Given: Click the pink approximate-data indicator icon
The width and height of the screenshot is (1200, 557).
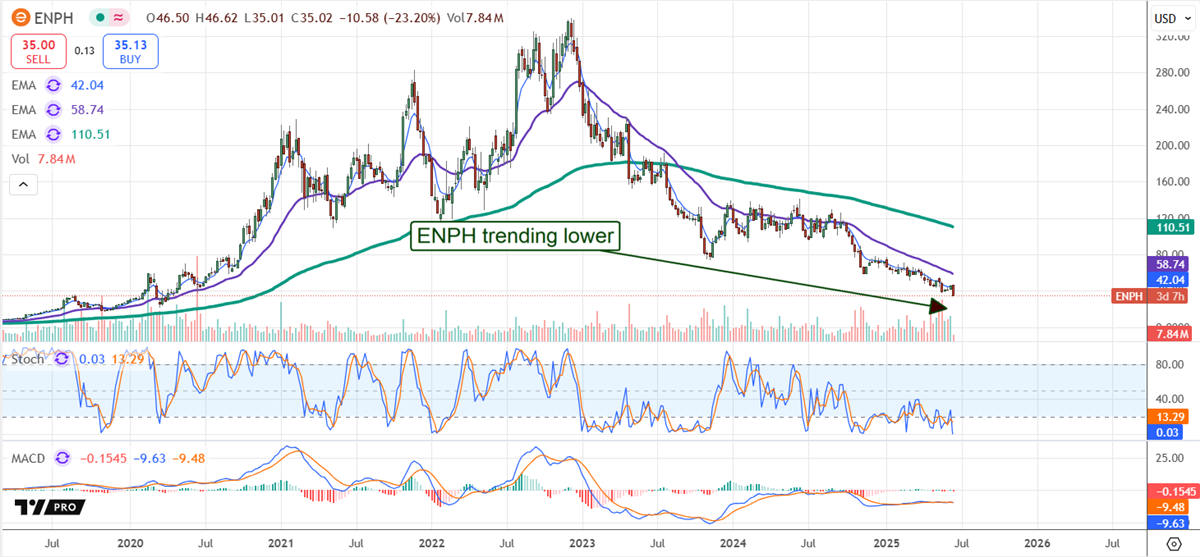Looking at the screenshot, I should coord(119,18).
